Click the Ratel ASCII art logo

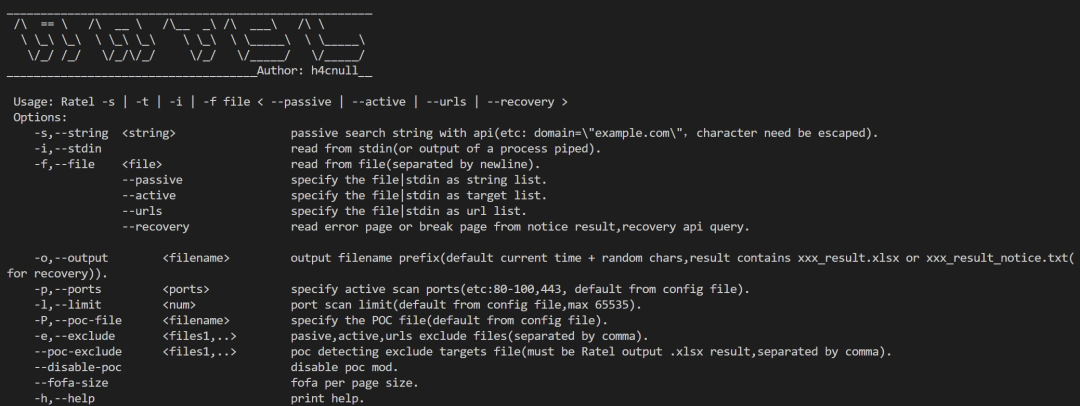(190, 38)
